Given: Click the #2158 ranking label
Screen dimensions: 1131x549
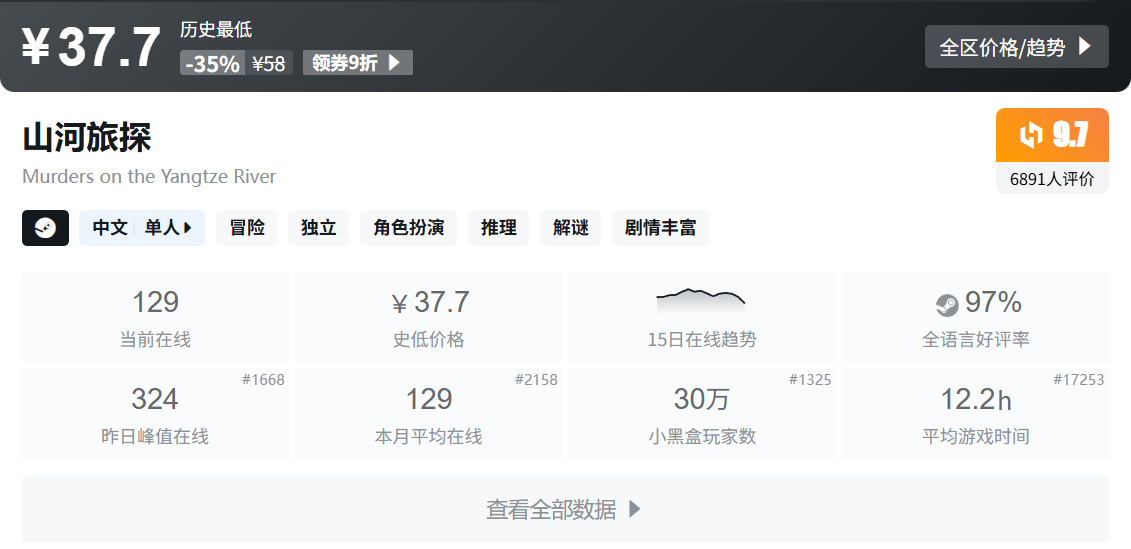Looking at the screenshot, I should pyautogui.click(x=536, y=379).
